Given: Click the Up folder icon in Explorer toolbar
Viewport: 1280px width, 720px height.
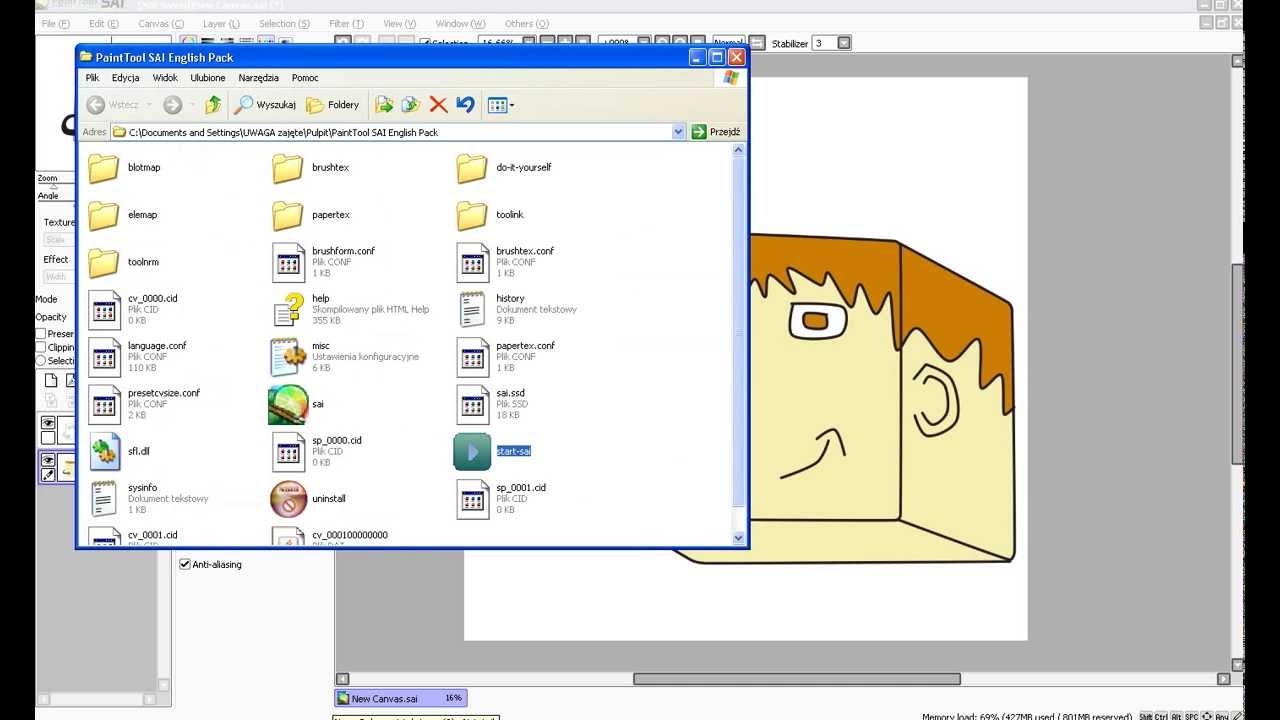Looking at the screenshot, I should (213, 104).
